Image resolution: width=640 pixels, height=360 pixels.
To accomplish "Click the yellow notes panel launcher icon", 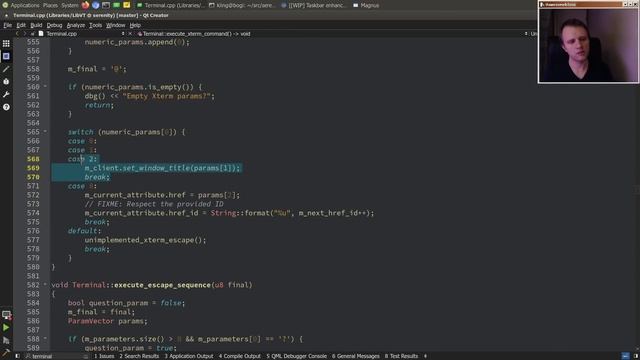I will (x=127, y=5).
